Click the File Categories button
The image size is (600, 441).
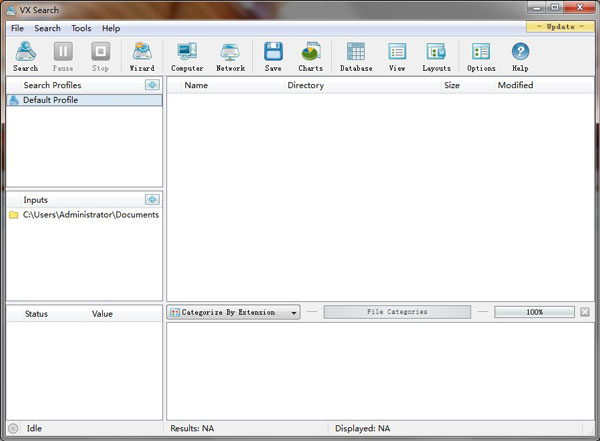(396, 312)
